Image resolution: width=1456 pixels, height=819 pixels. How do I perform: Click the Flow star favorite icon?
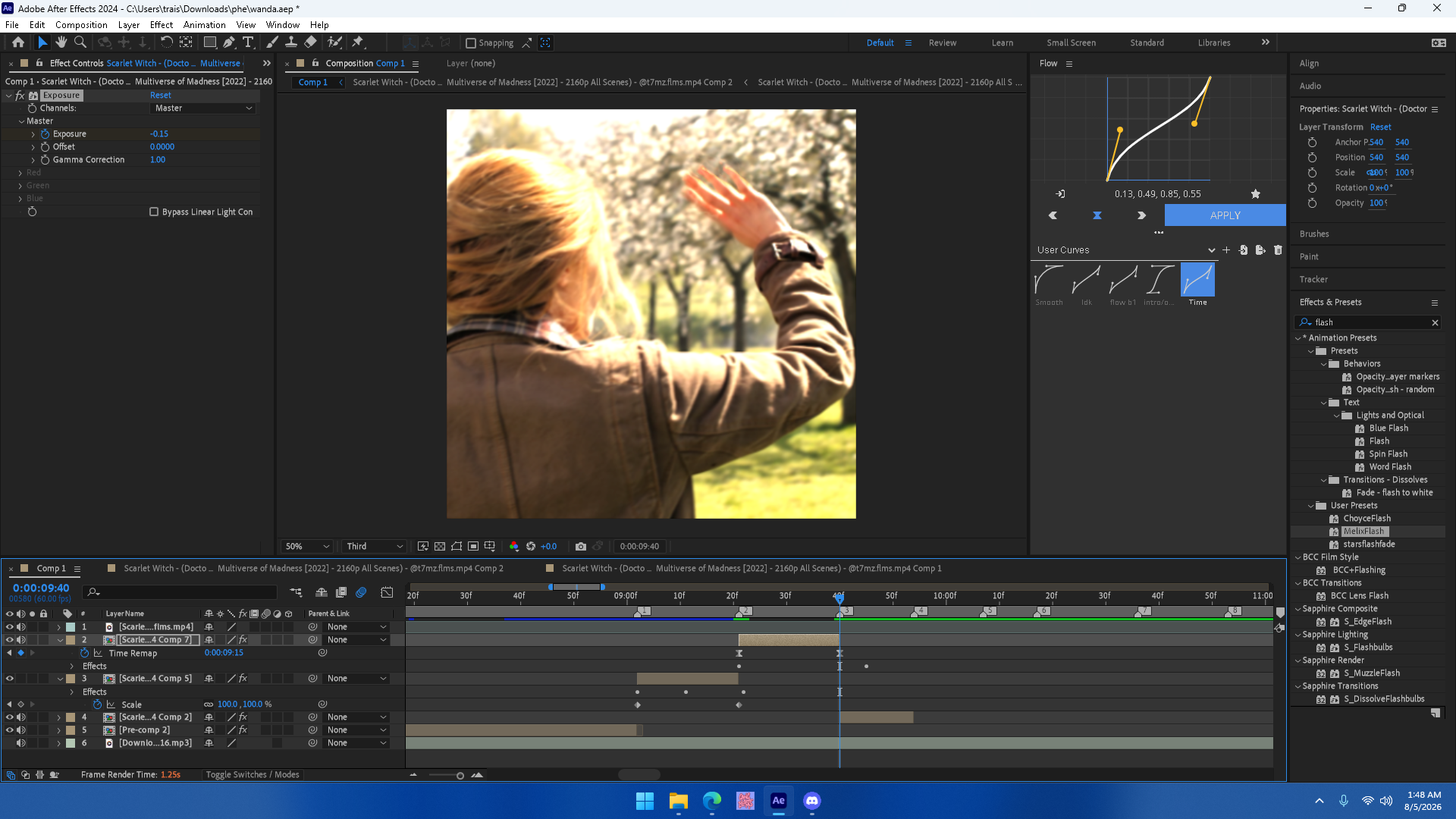click(1256, 194)
